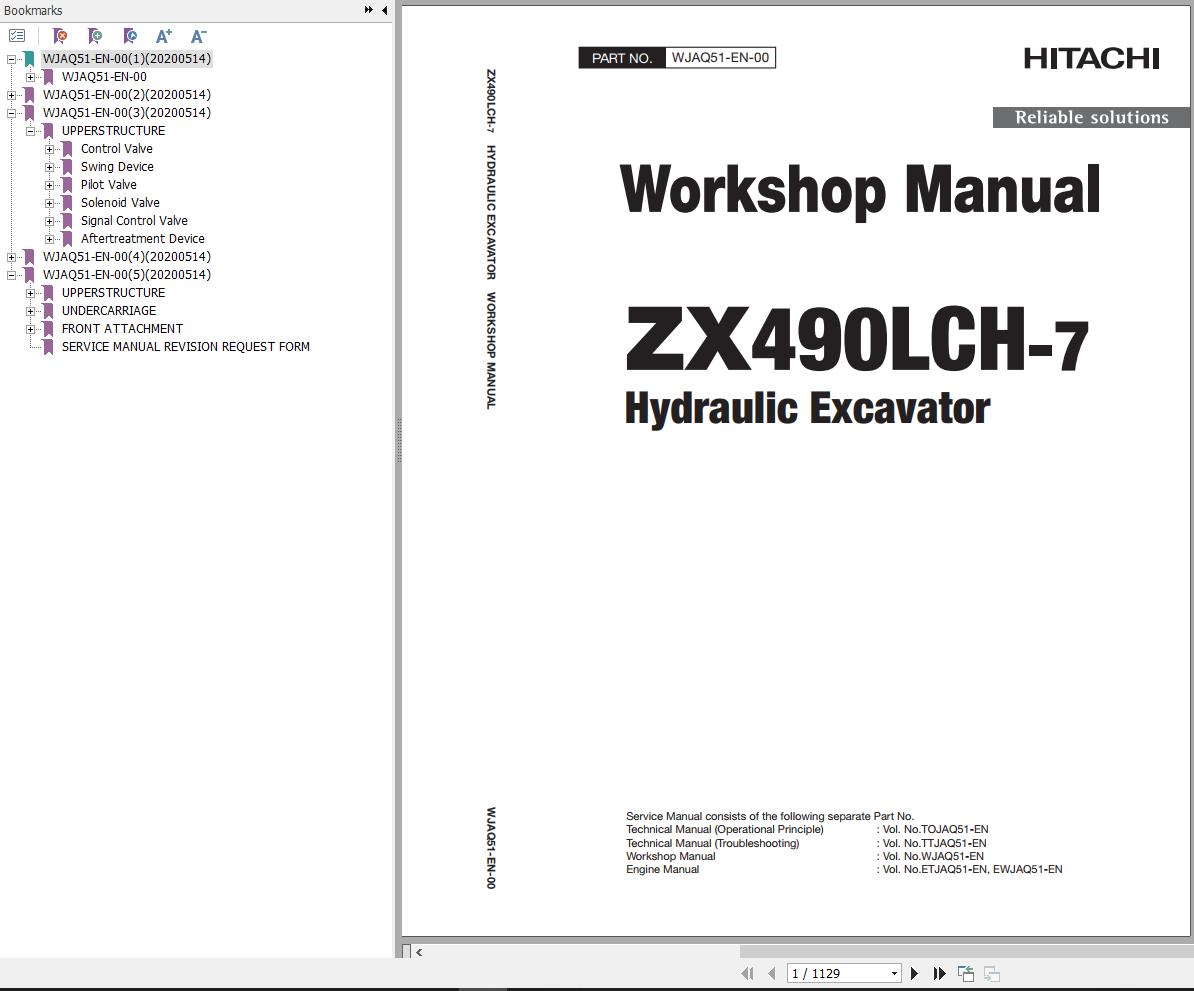Expand the WJAQ51-EN-00(4)(20200514) bookmark
The height and width of the screenshot is (991, 1194).
click(11, 257)
